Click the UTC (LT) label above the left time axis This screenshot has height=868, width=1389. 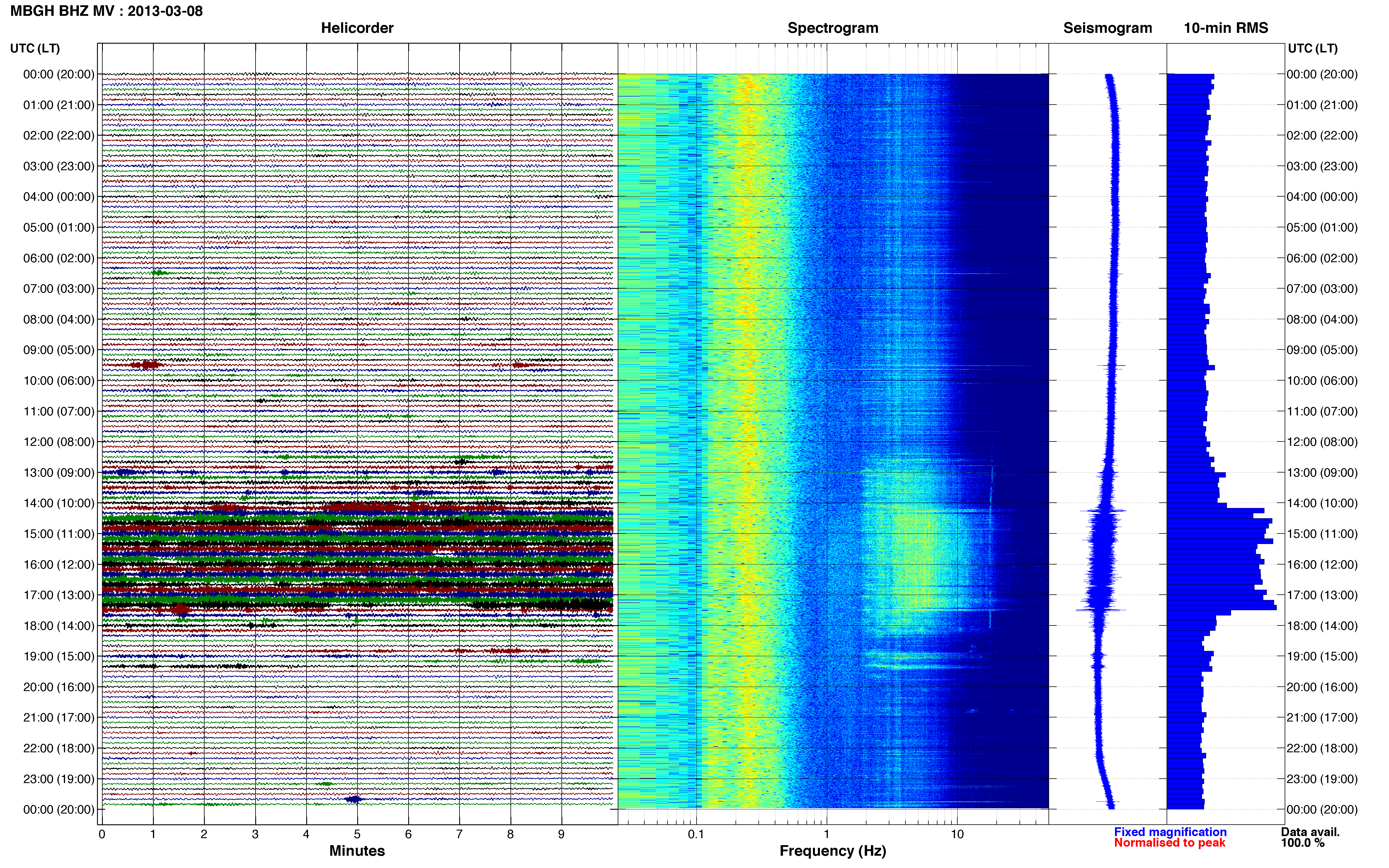[x=35, y=48]
